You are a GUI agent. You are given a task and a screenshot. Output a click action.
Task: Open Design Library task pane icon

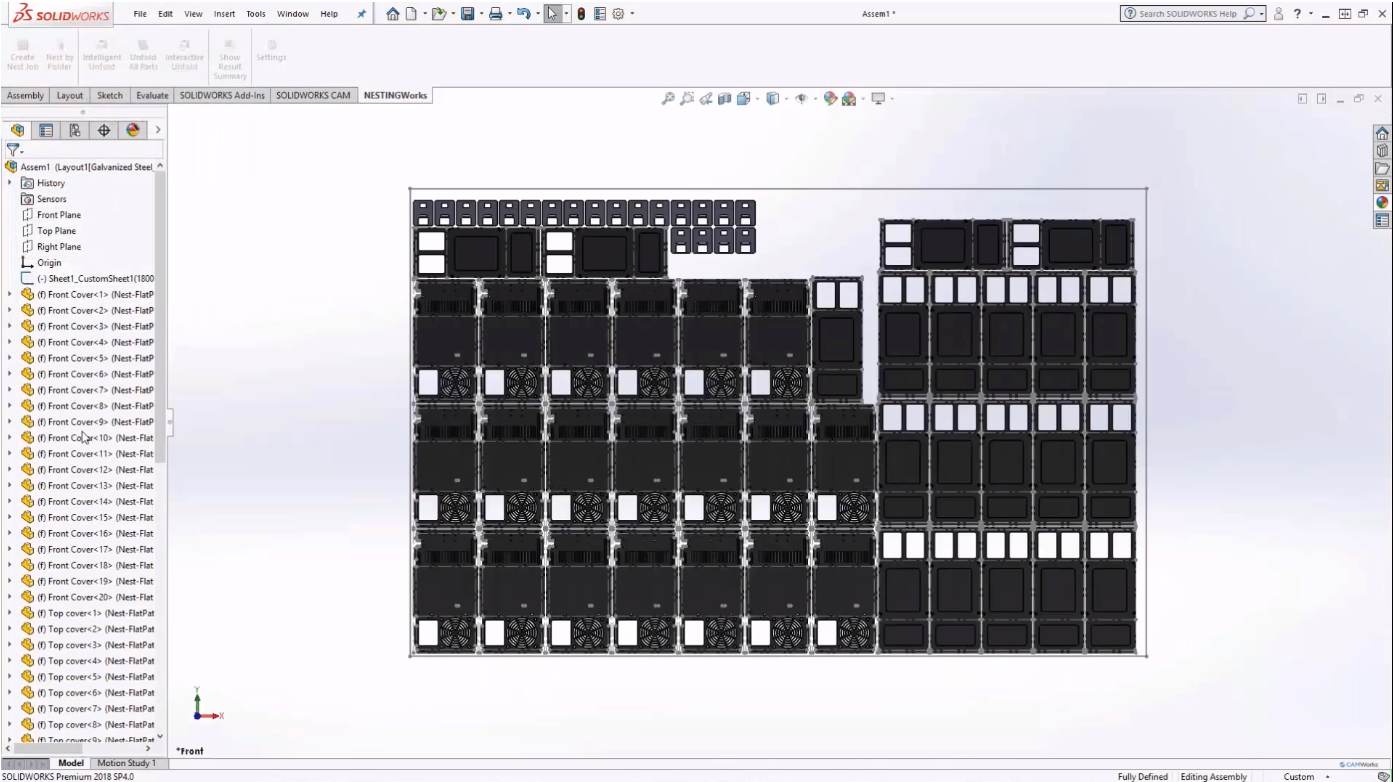(x=1382, y=151)
